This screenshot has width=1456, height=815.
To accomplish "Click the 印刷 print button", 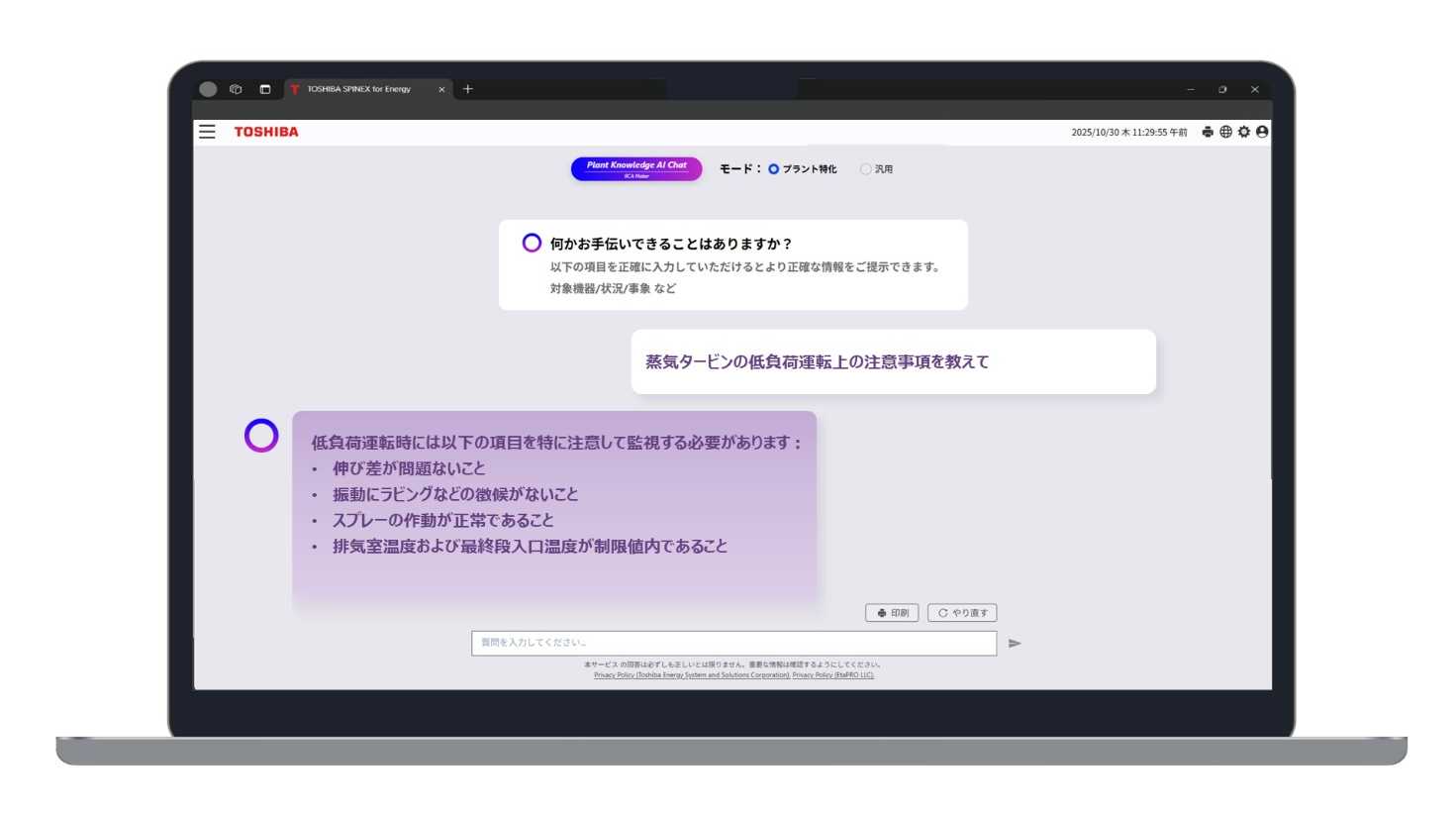I will coord(892,612).
